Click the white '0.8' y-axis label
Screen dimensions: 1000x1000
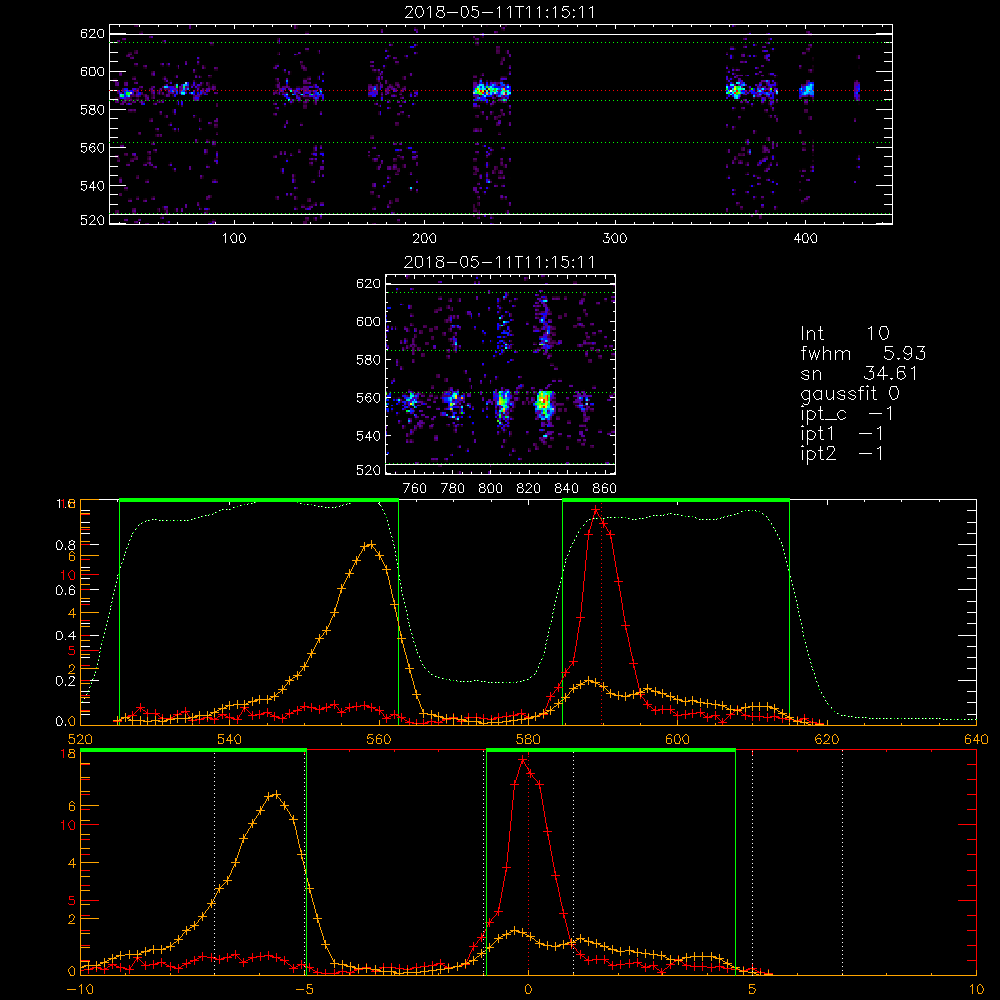click(x=65, y=545)
